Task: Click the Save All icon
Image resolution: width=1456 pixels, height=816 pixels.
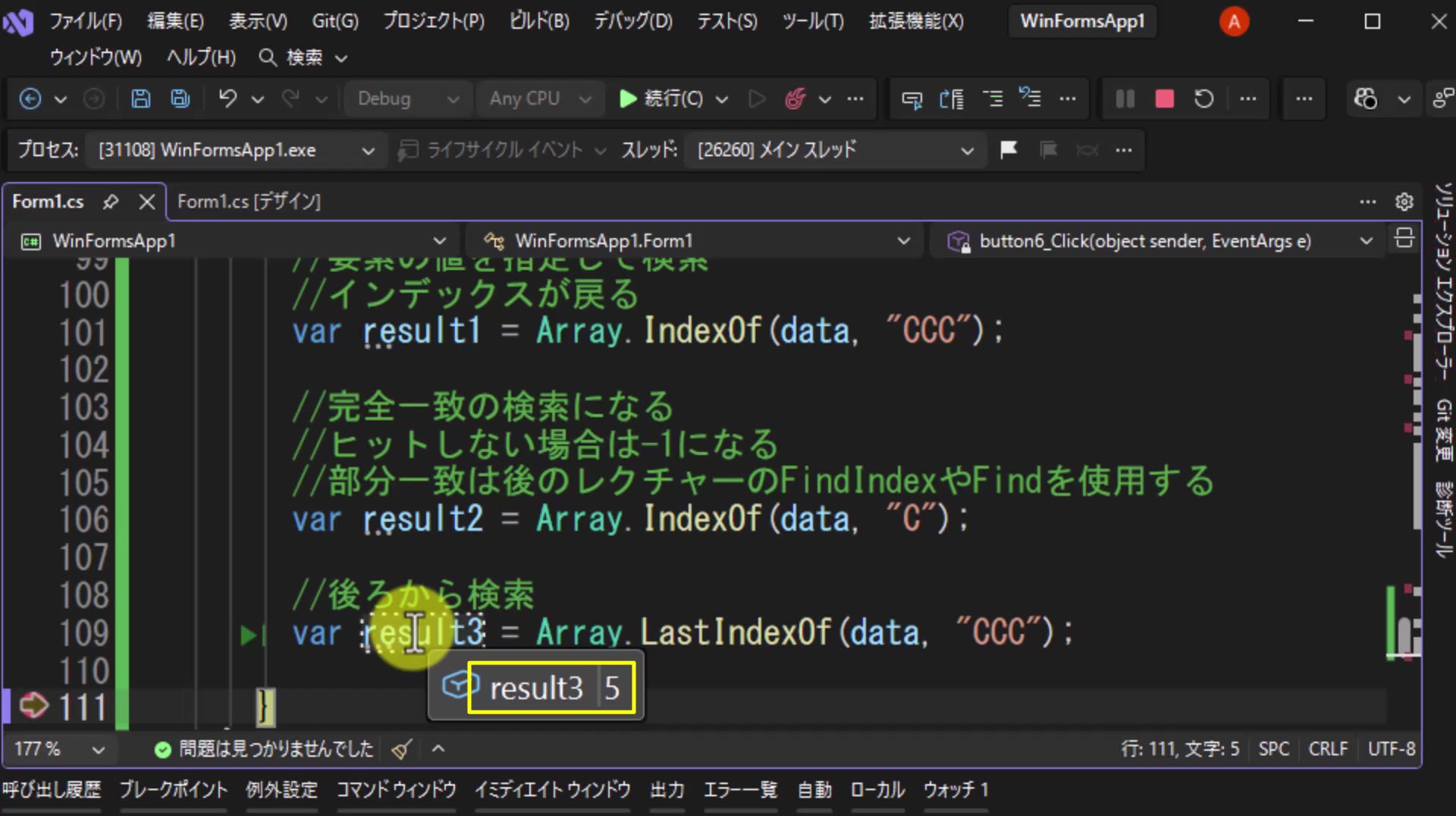Action: click(180, 99)
